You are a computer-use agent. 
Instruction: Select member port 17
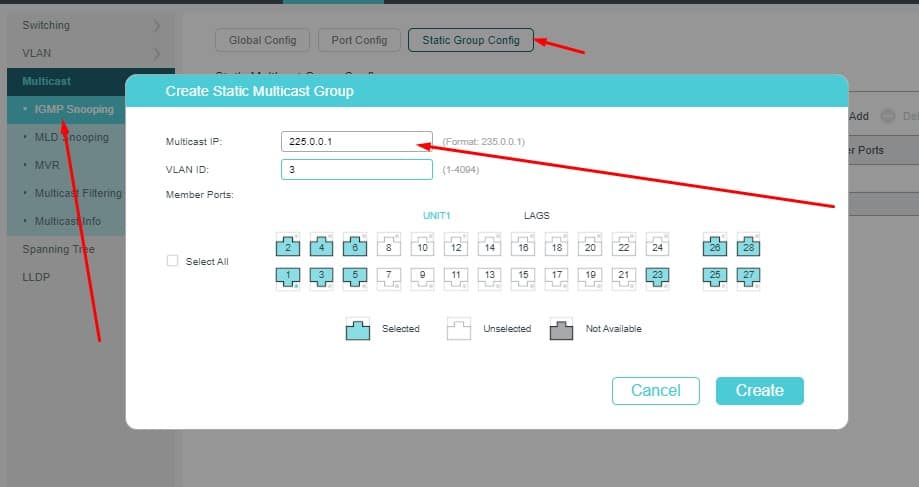pyautogui.click(x=557, y=278)
